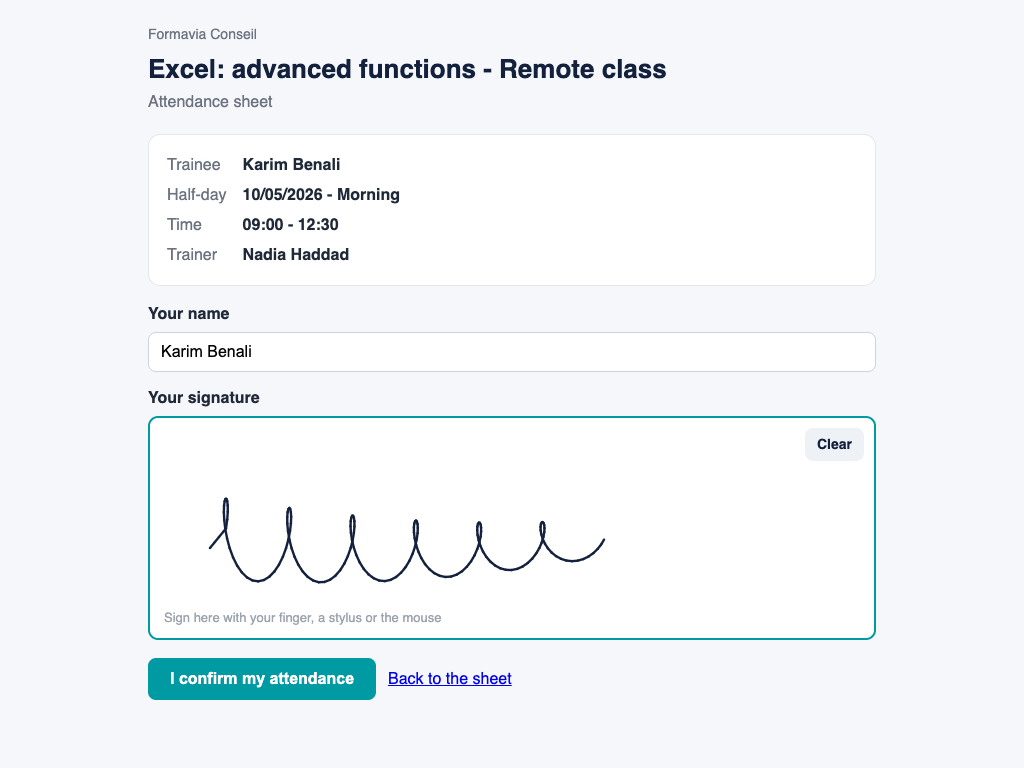Select the "Your name" field label
1024x768 pixels.
point(189,313)
